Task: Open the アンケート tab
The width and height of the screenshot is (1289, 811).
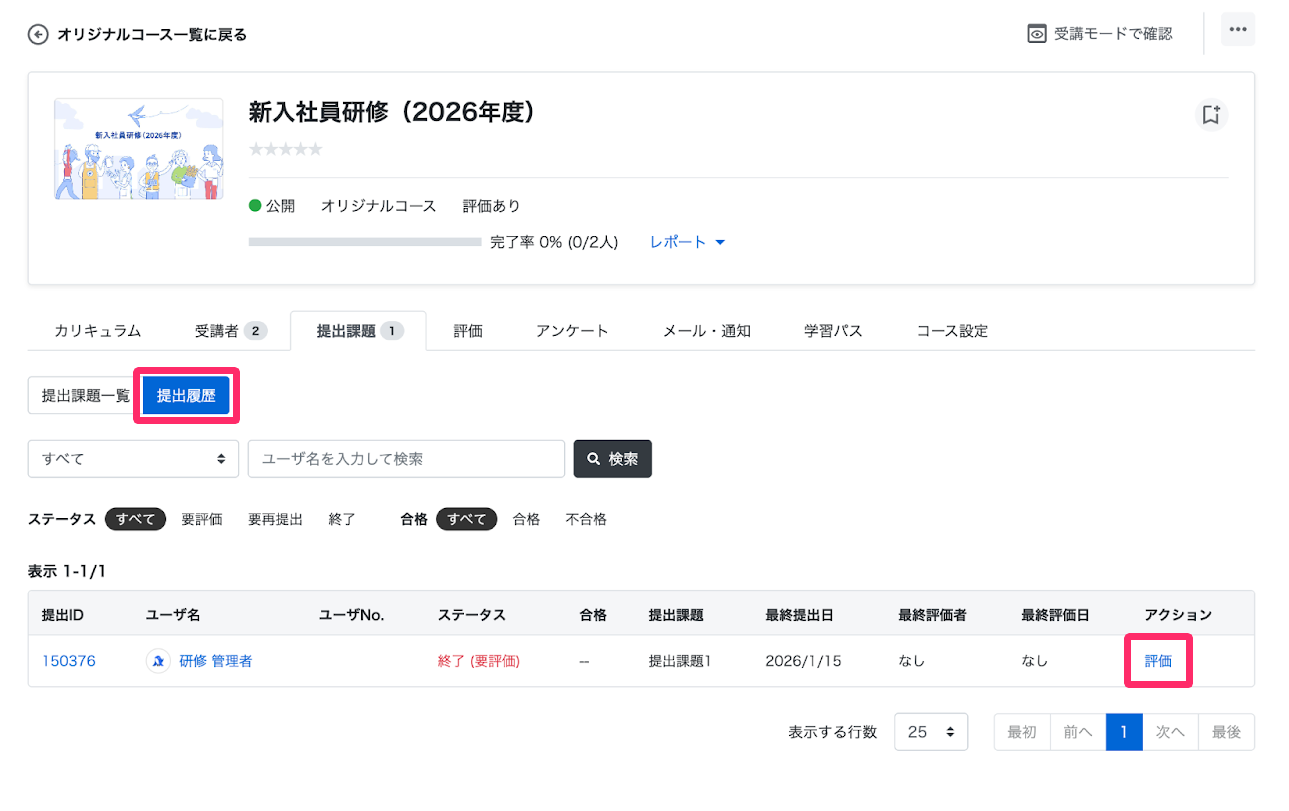Action: point(572,331)
